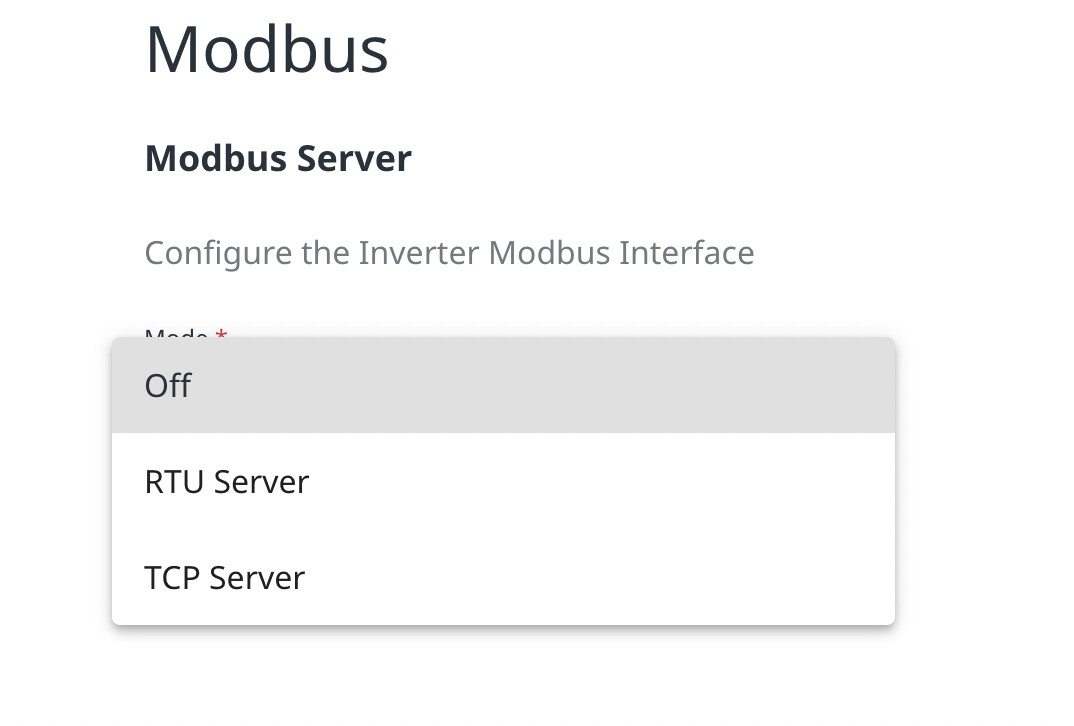Image resolution: width=1074 pixels, height=726 pixels.
Task: Pick TCP Server in the dropdown list
Action: tap(503, 577)
